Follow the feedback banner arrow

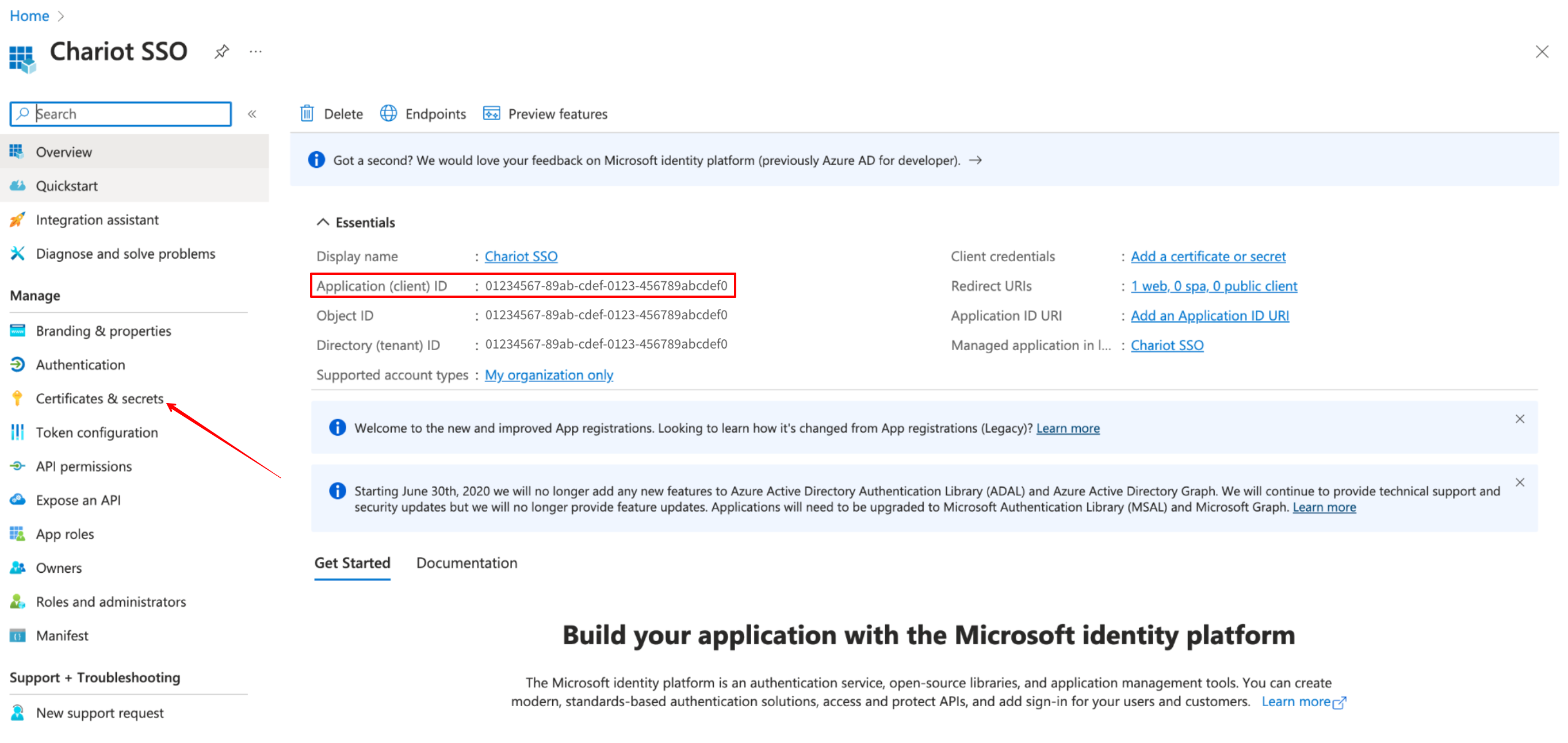coord(975,160)
